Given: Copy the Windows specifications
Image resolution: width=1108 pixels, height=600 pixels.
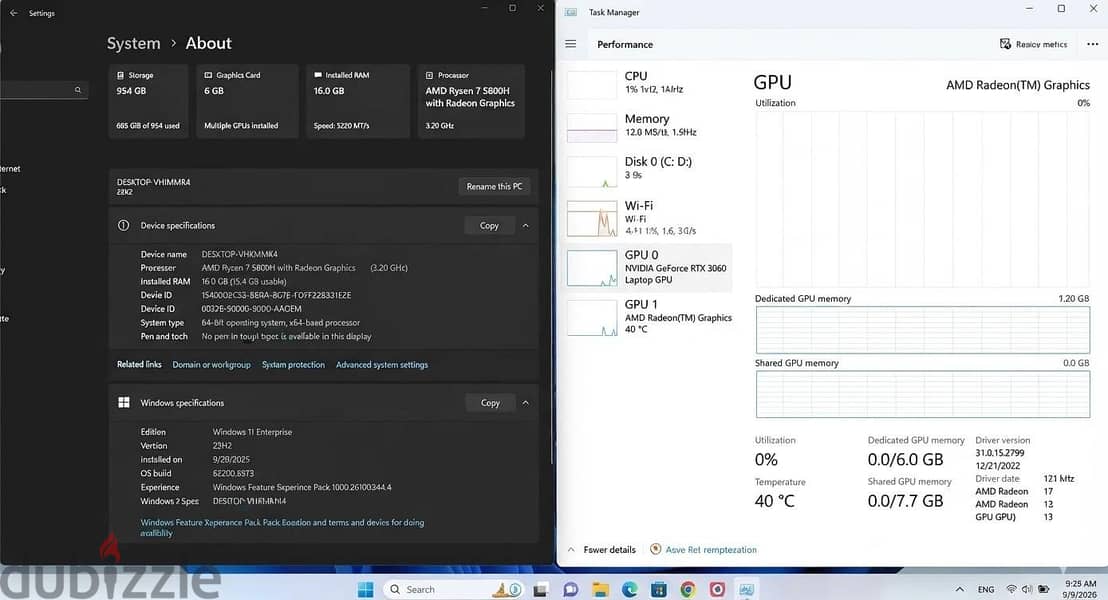Looking at the screenshot, I should [490, 402].
